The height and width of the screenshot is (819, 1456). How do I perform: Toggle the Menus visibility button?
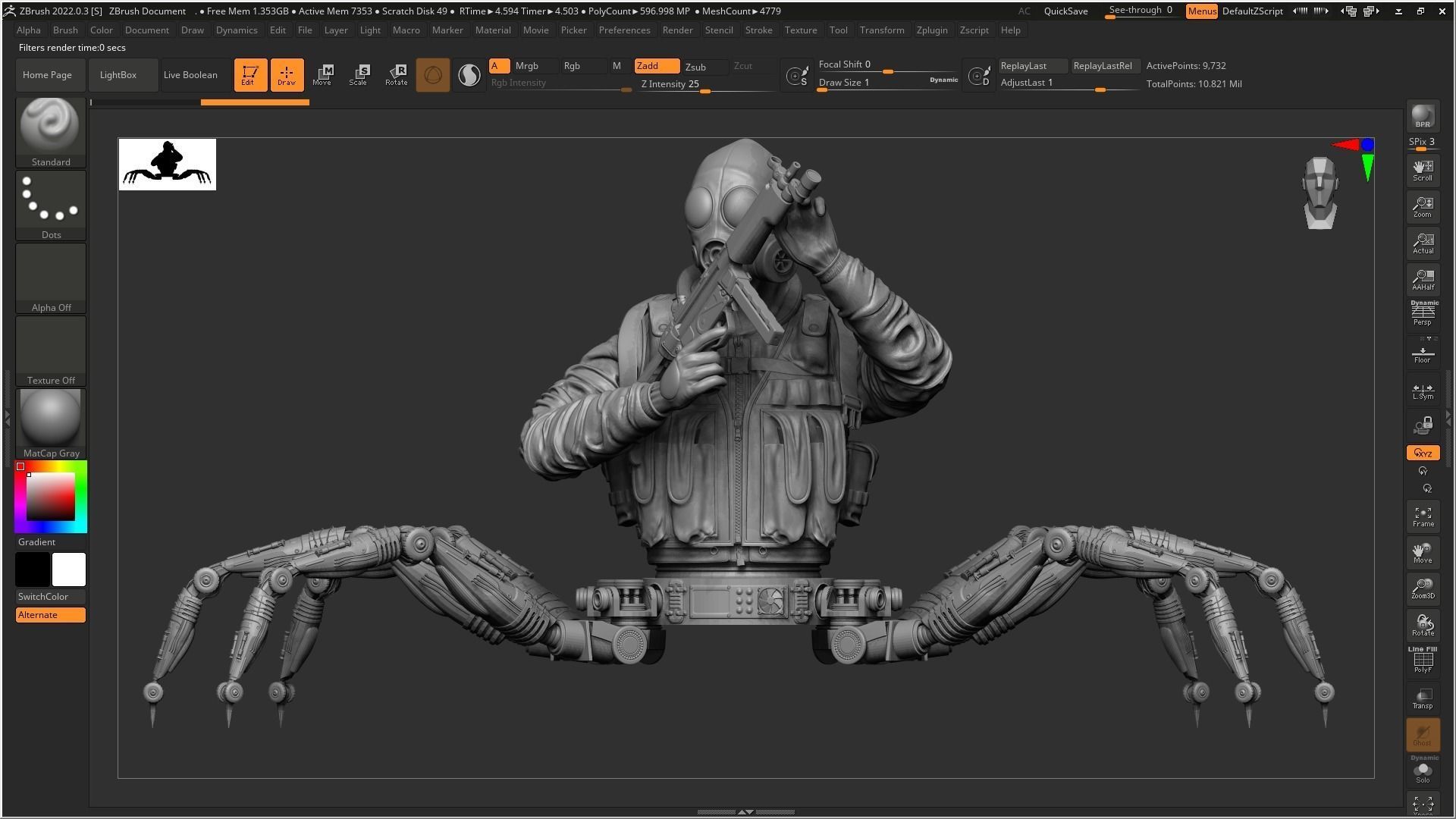coord(1201,11)
